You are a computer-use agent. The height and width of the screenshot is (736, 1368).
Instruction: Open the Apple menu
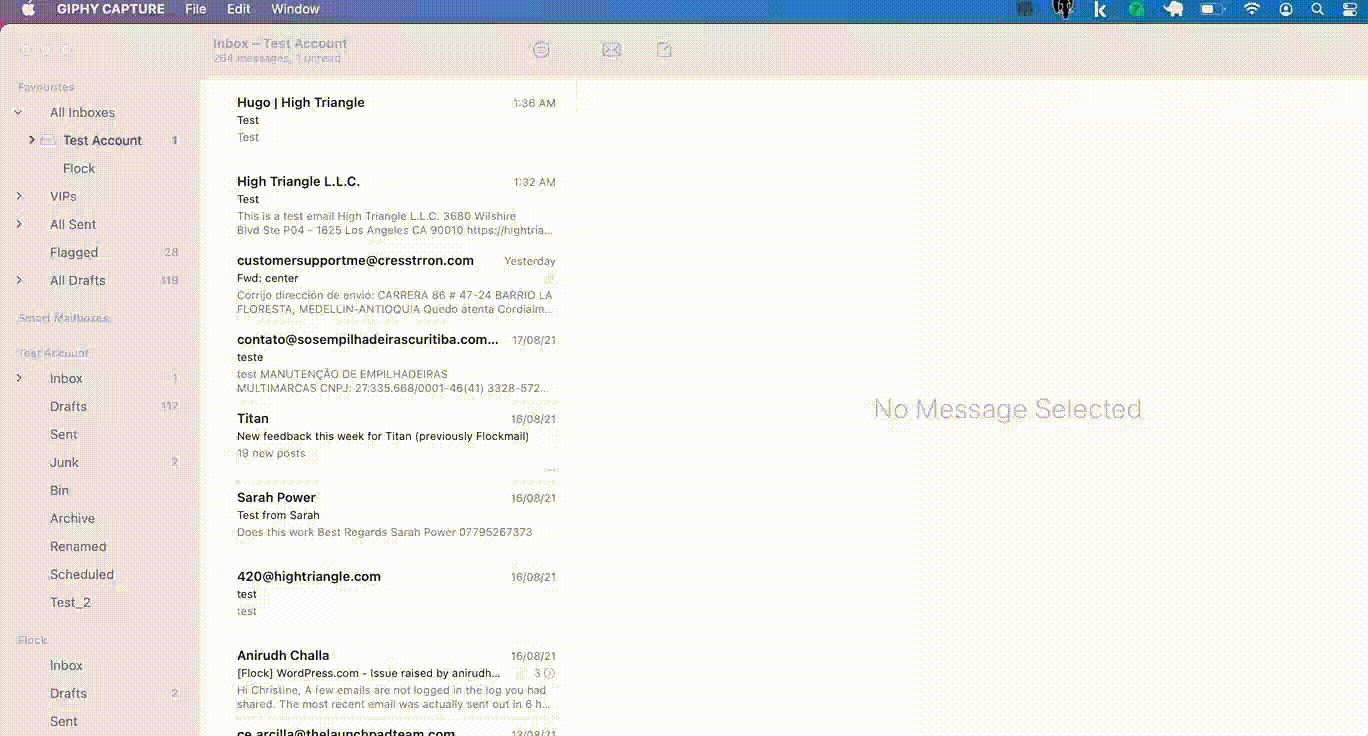[x=28, y=9]
